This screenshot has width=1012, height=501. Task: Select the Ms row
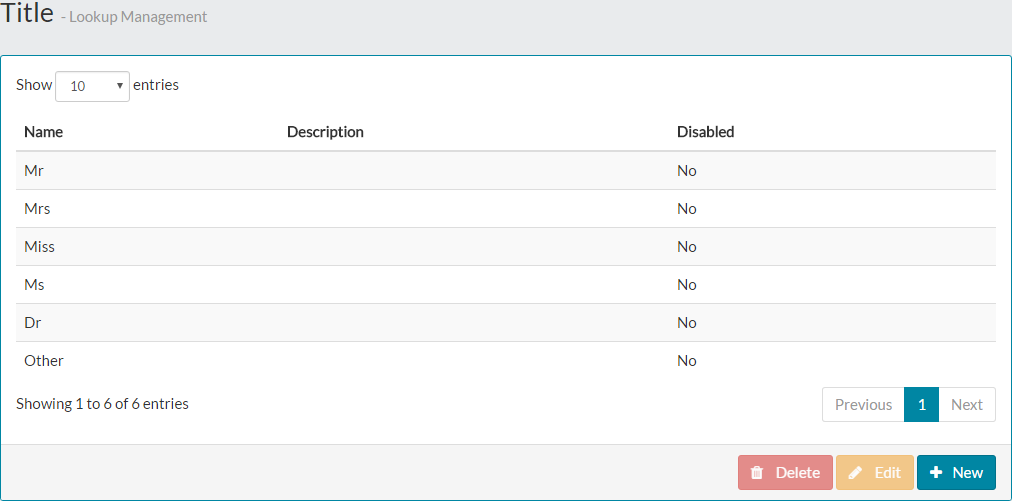pyautogui.click(x=34, y=285)
